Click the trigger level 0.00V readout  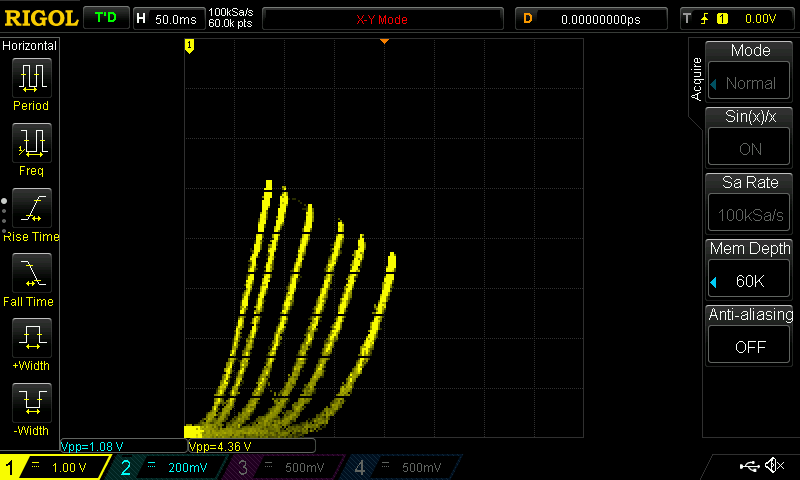760,19
